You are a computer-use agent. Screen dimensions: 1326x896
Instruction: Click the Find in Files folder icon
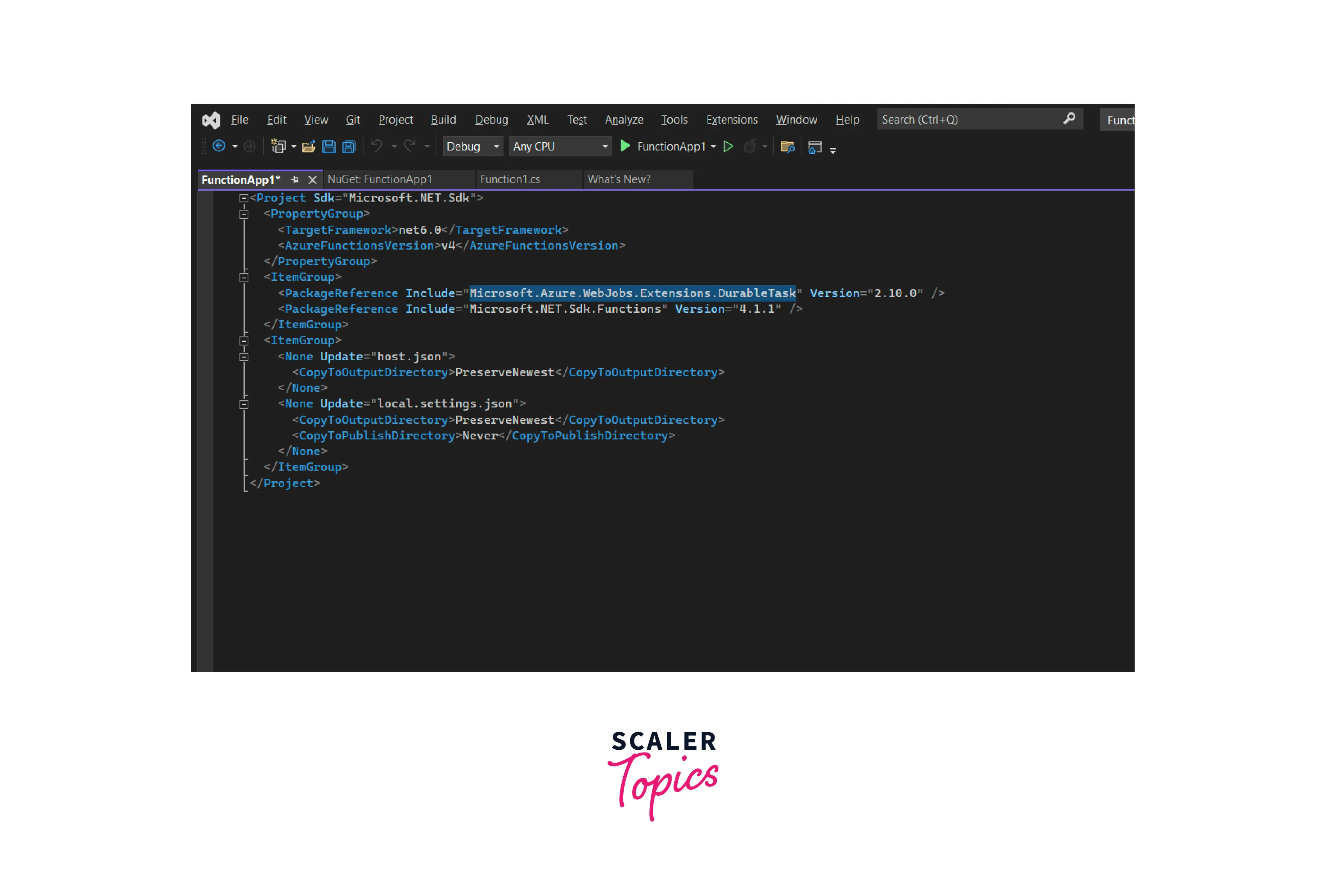click(x=787, y=147)
